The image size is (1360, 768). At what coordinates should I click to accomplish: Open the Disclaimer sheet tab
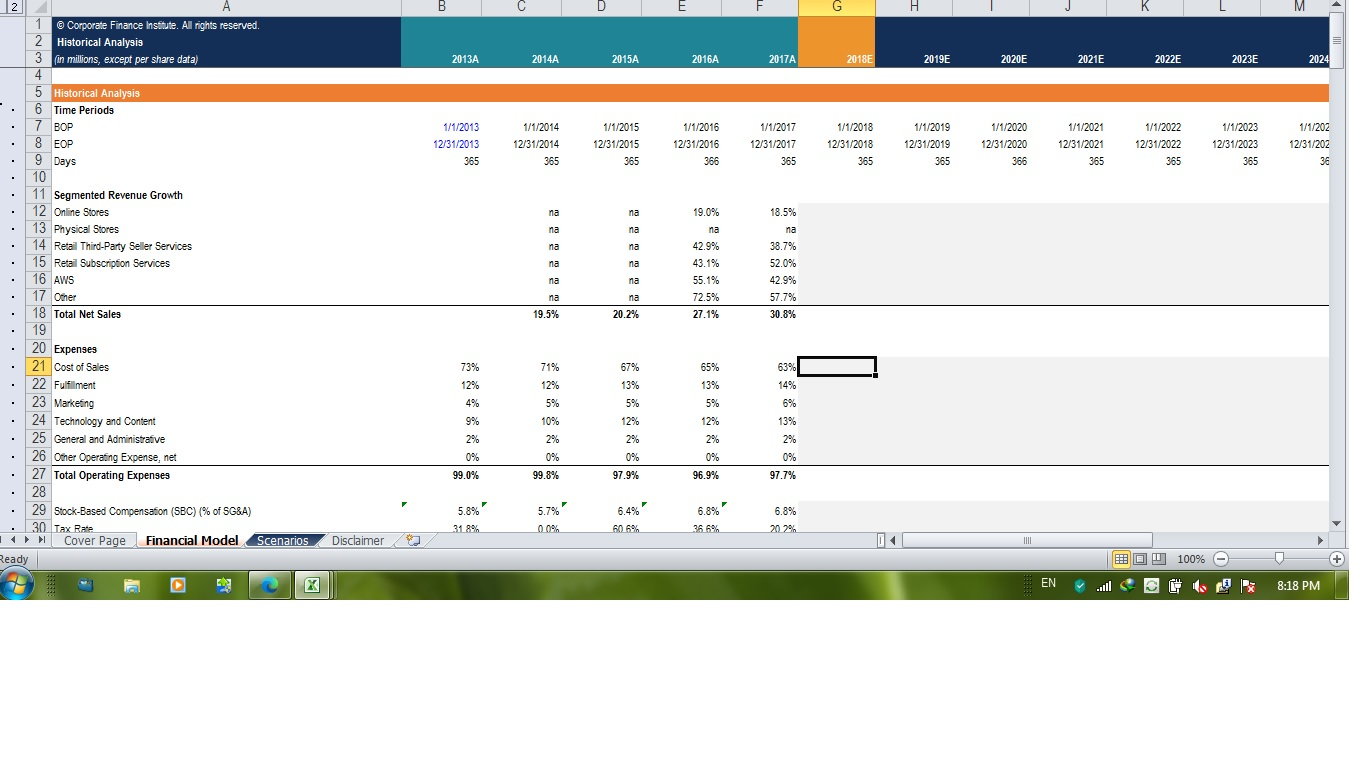pyautogui.click(x=357, y=540)
